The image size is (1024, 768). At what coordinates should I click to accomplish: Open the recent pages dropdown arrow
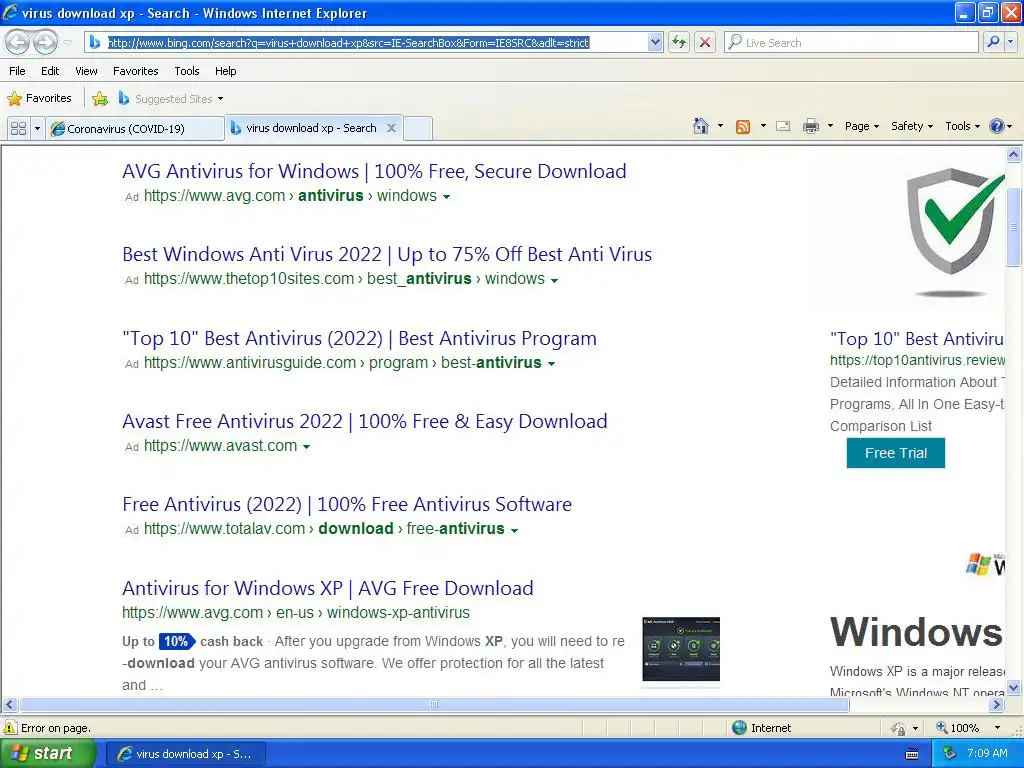tap(67, 43)
